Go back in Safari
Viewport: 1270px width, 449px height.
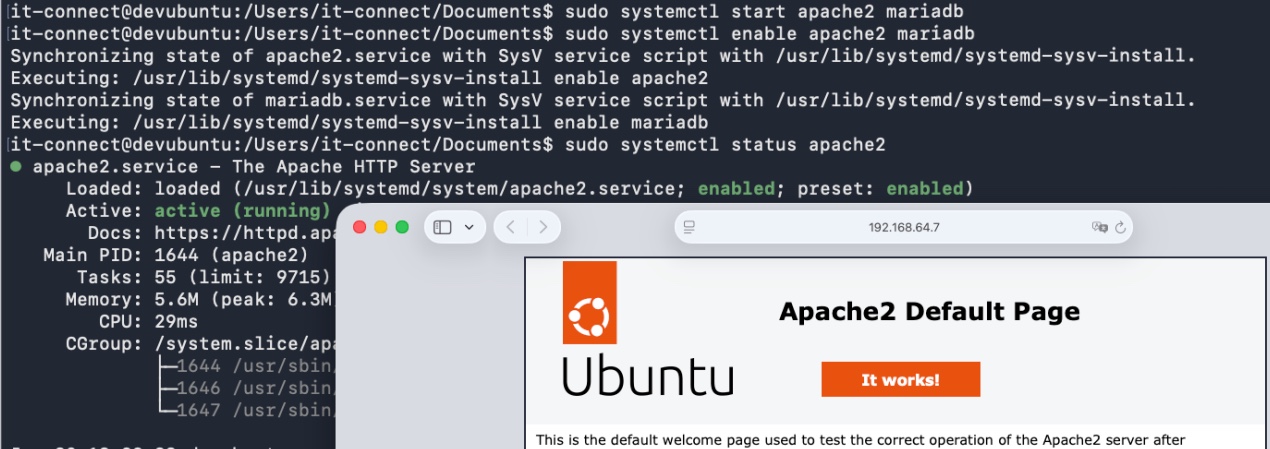pos(511,227)
